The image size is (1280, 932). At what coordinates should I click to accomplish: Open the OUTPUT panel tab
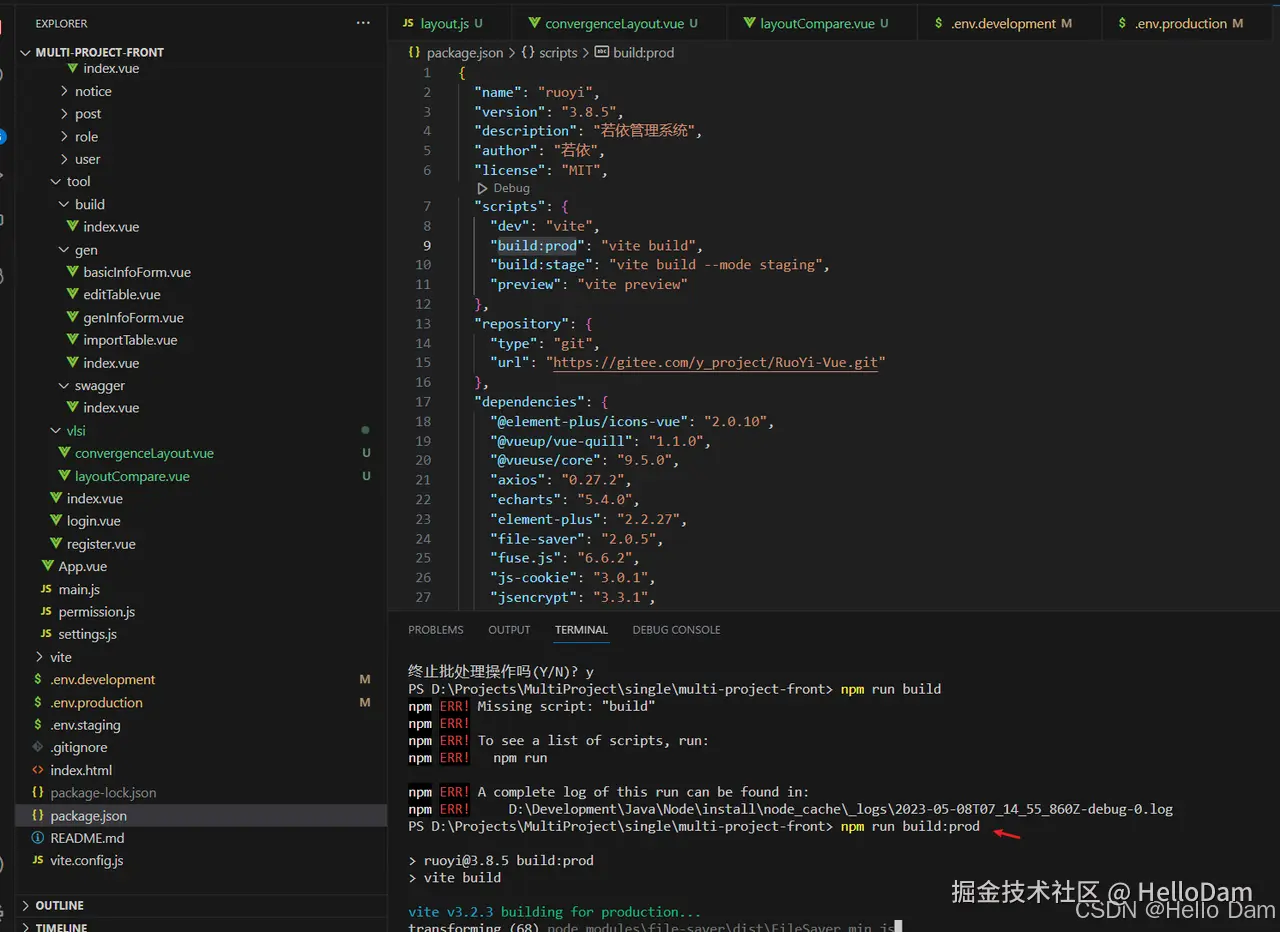(x=509, y=630)
